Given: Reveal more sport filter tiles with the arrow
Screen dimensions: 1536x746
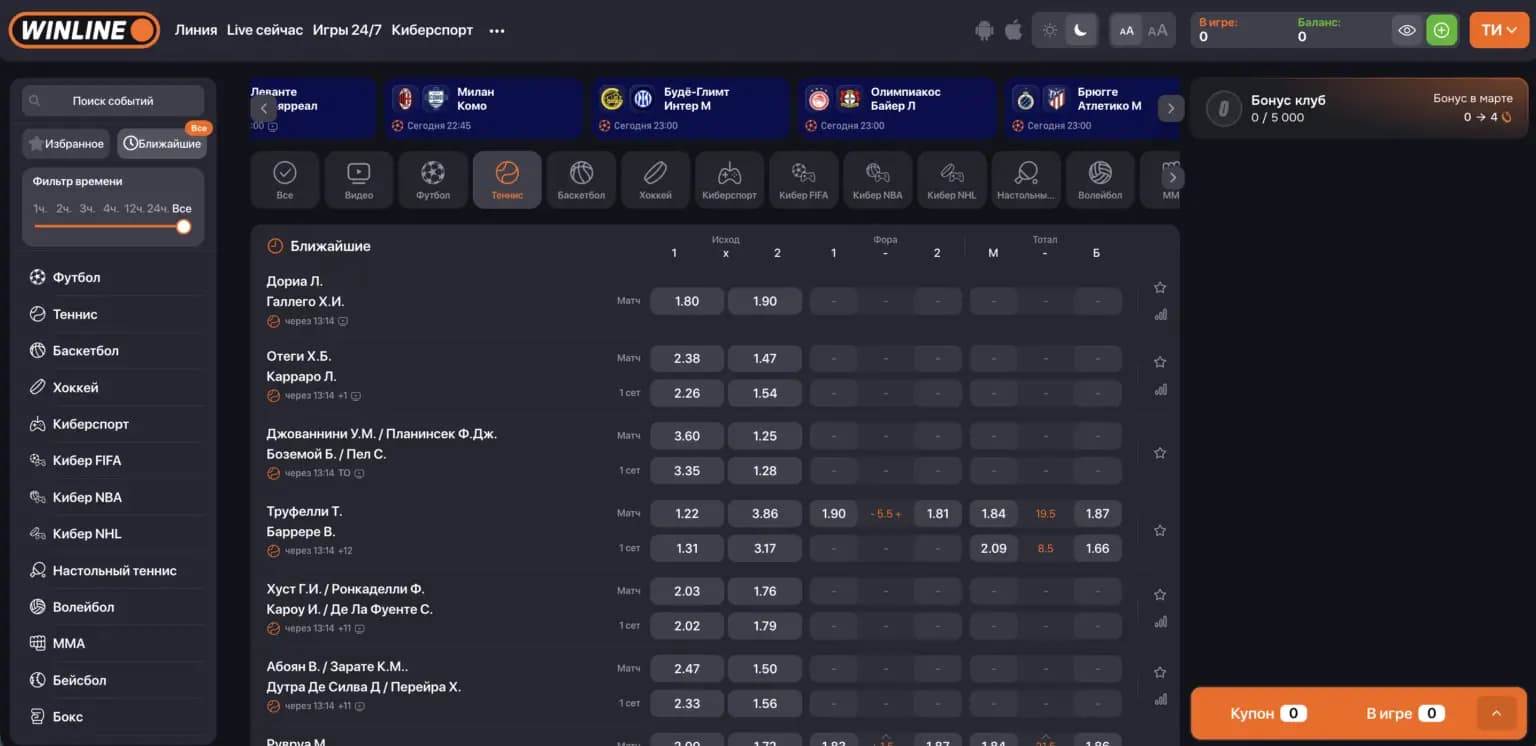Looking at the screenshot, I should tap(1173, 178).
